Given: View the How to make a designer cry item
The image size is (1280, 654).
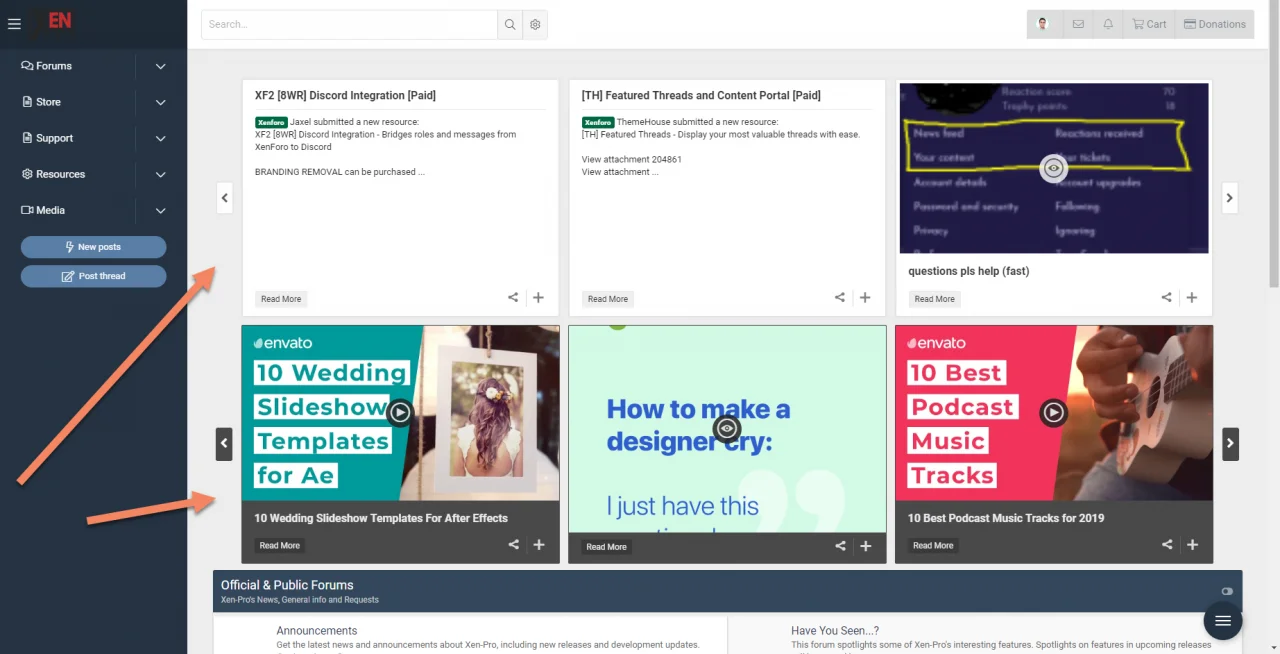Looking at the screenshot, I should 727,428.
